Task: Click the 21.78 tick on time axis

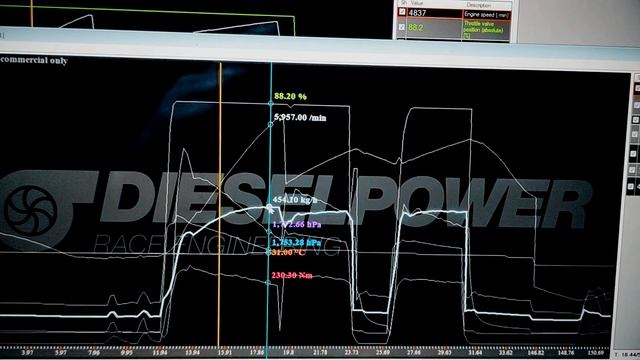Action: [320, 352]
